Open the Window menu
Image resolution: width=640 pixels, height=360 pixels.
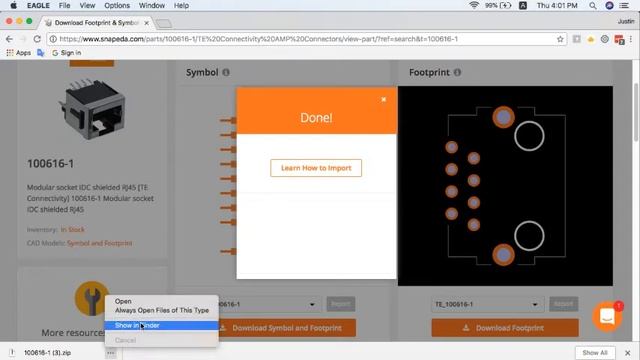[151, 6]
